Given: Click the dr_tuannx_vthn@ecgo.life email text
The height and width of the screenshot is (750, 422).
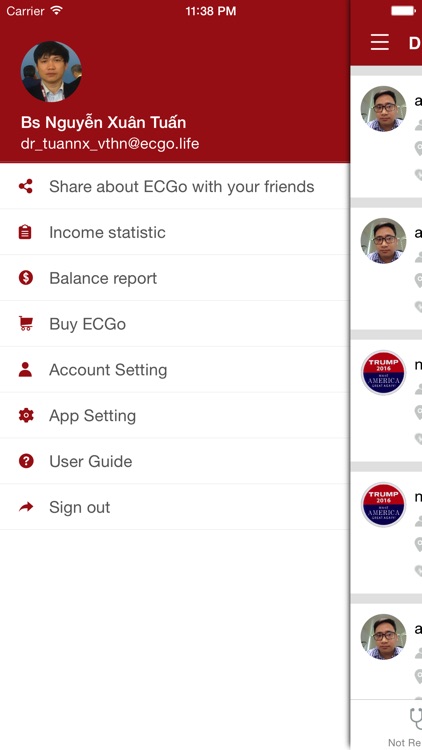Looking at the screenshot, I should pos(110,143).
